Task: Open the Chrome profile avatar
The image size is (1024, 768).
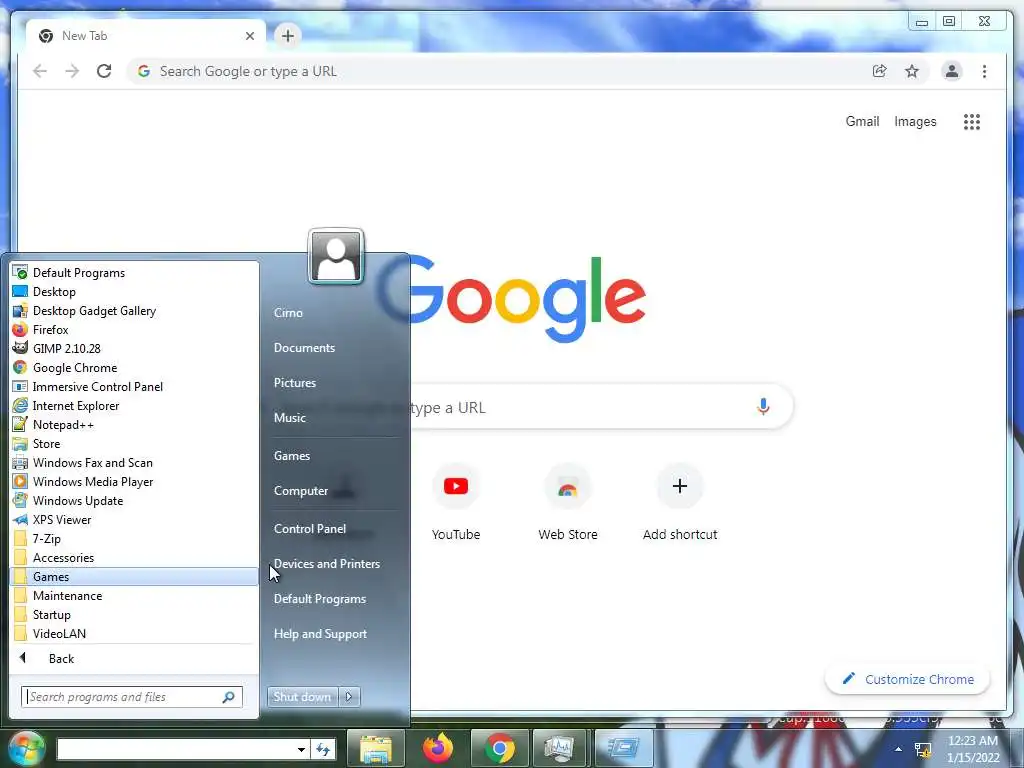Action: (x=952, y=71)
